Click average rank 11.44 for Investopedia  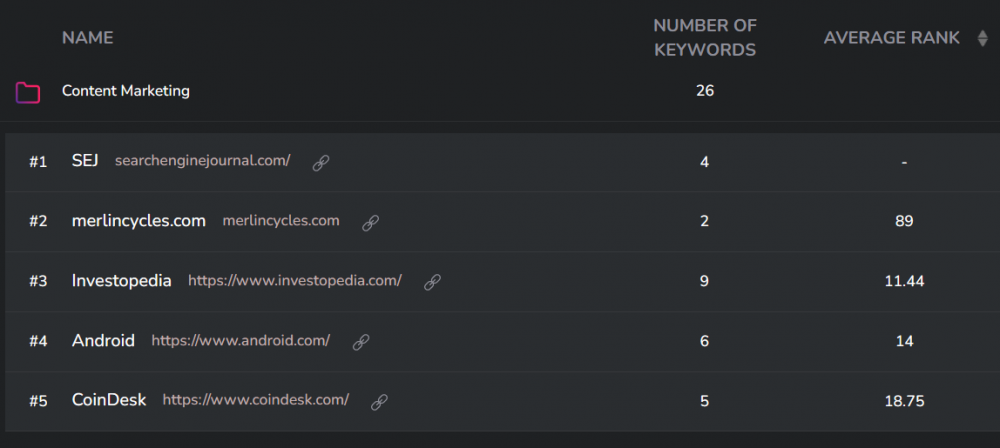(904, 281)
